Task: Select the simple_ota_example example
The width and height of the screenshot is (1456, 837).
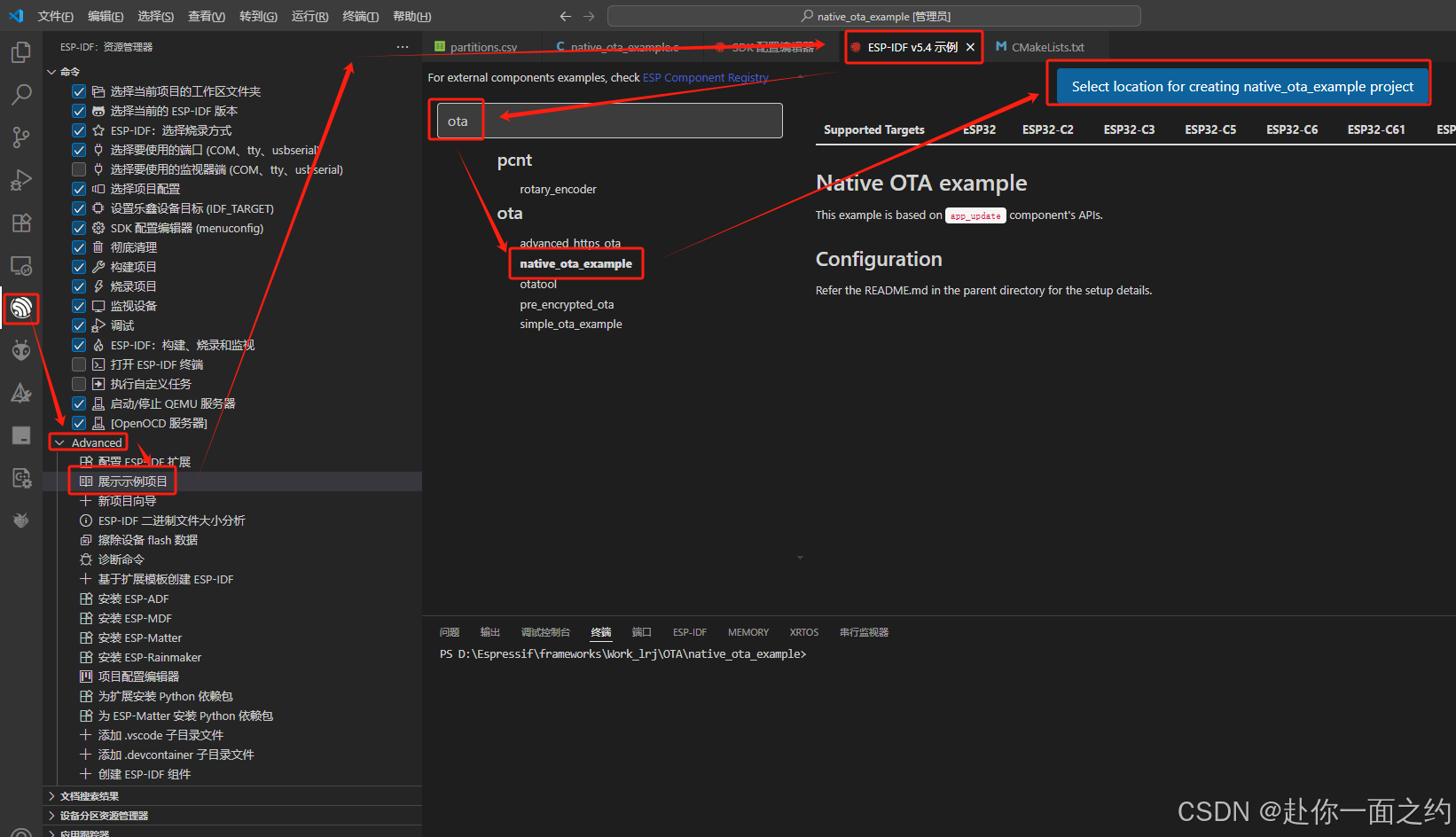Action: point(571,324)
